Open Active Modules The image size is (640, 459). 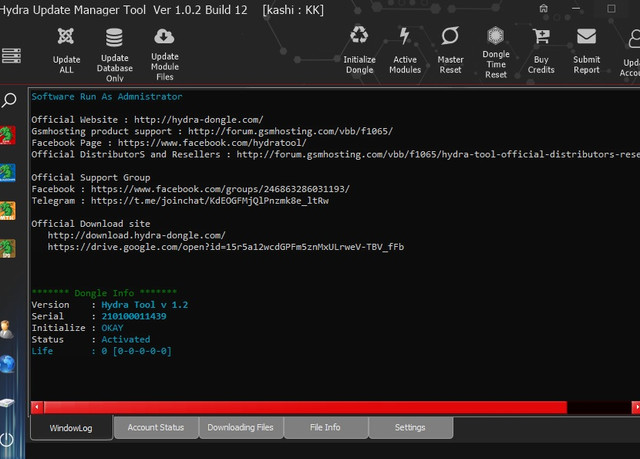pyautogui.click(x=404, y=51)
